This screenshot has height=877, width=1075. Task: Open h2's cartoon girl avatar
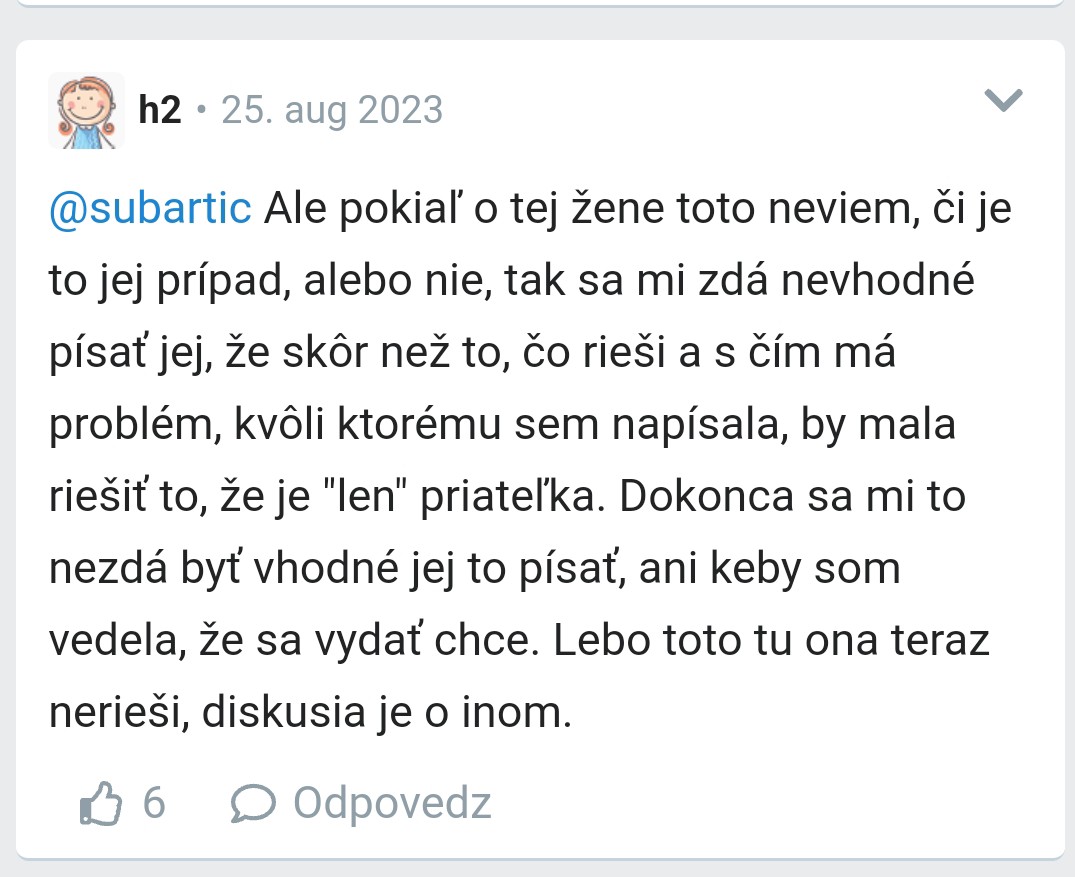[x=86, y=110]
